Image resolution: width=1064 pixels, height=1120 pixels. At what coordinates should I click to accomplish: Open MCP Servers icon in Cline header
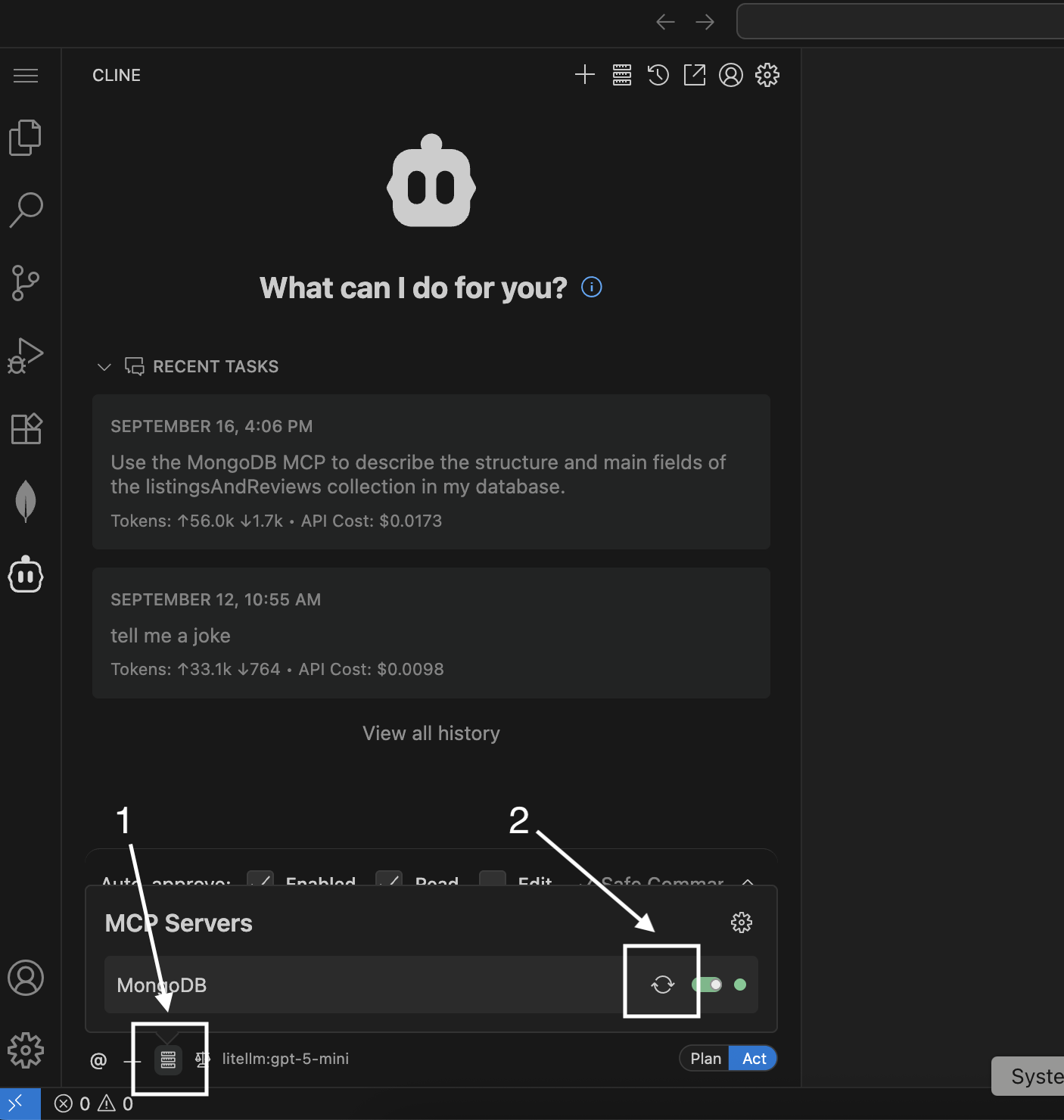[622, 75]
